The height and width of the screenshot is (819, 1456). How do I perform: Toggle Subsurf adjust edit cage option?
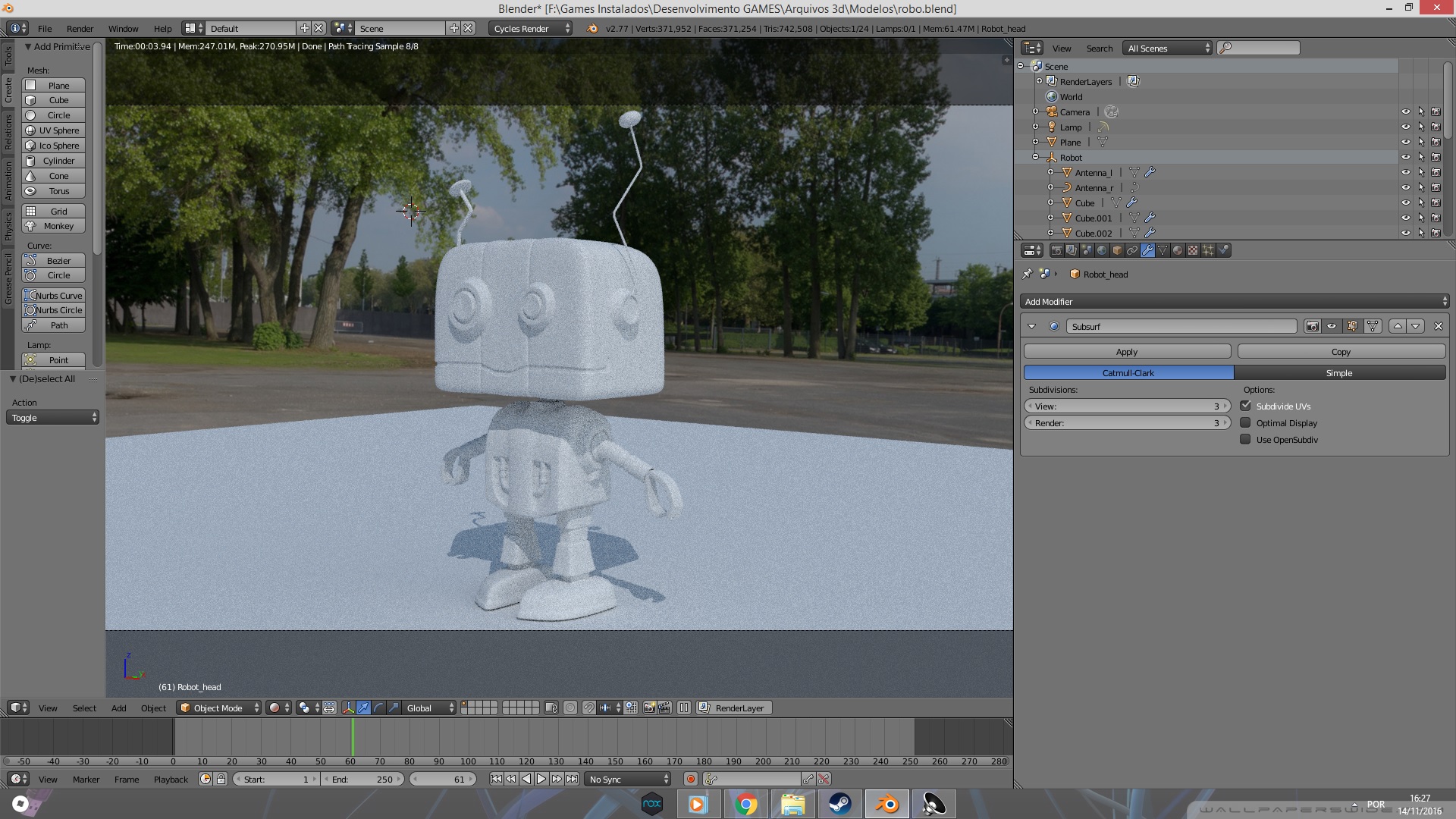[1373, 326]
